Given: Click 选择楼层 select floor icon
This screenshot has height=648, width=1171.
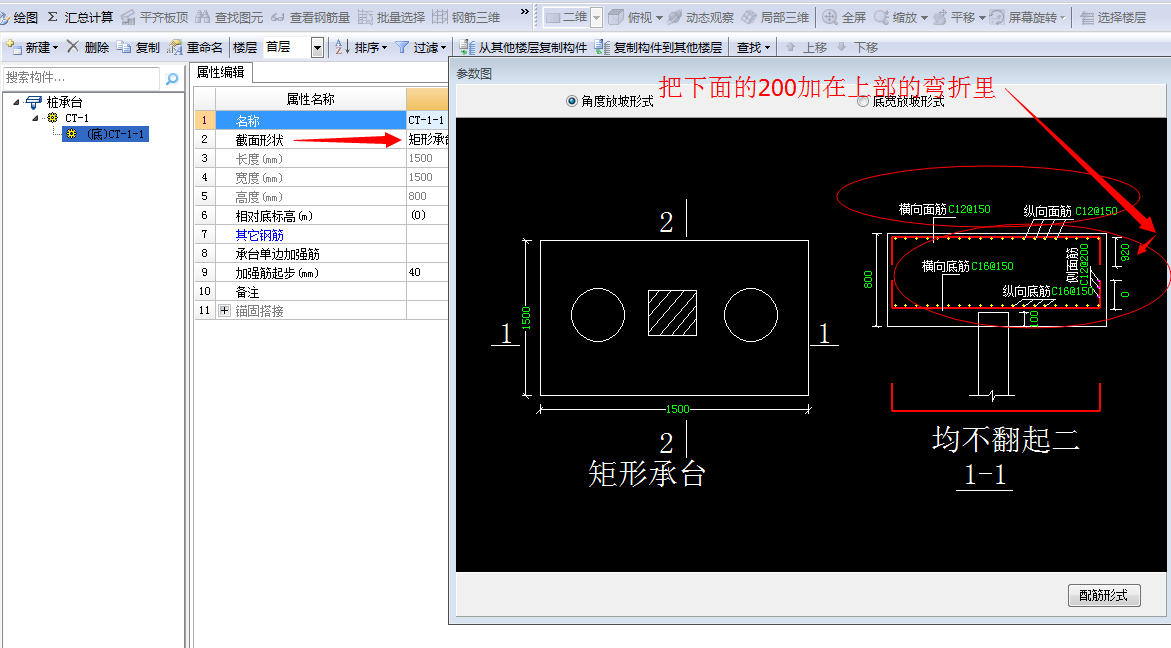Looking at the screenshot, I should [1087, 17].
